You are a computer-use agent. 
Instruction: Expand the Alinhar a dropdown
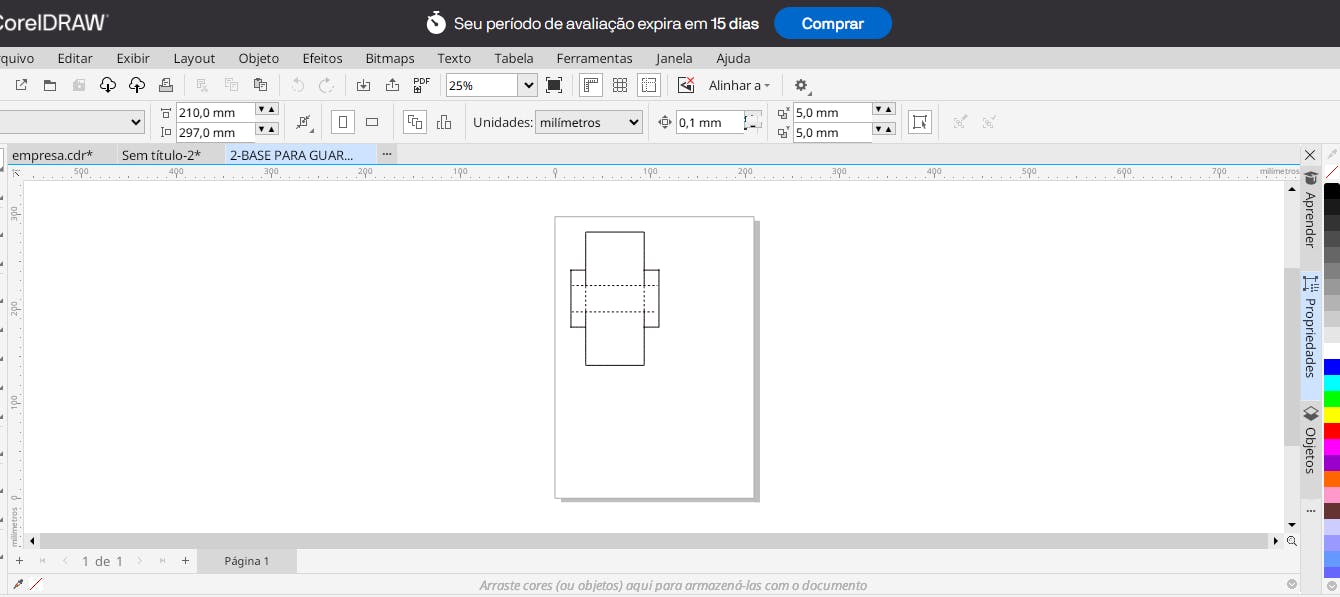pos(739,85)
